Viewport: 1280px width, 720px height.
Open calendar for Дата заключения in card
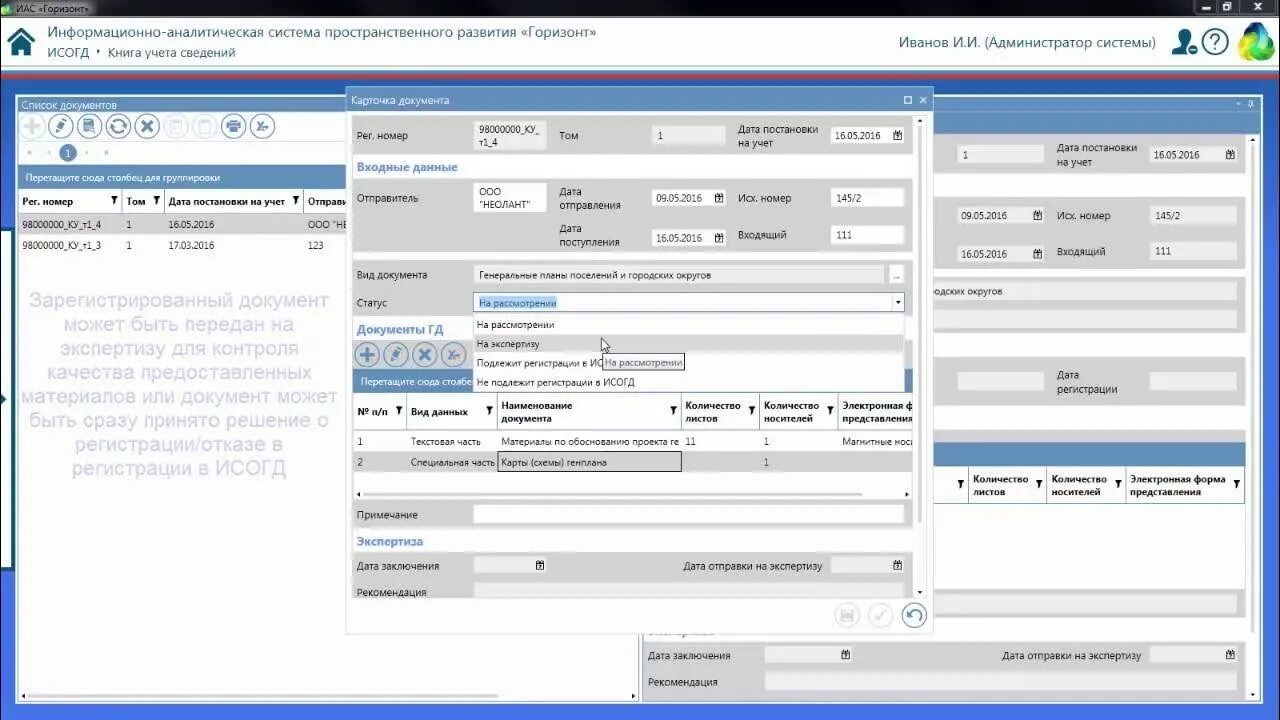coord(540,565)
